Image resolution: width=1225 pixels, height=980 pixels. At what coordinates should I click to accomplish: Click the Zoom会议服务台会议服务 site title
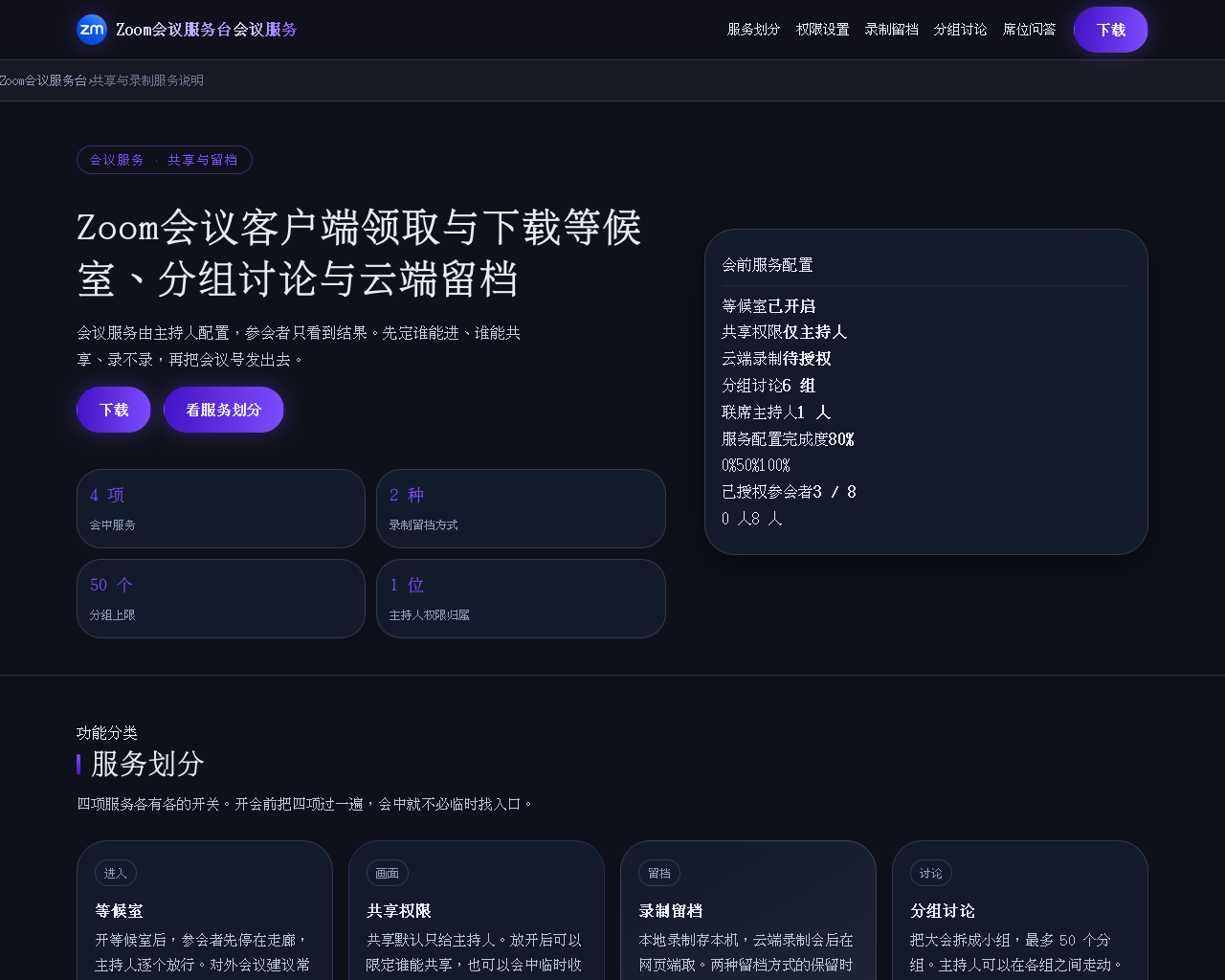206,30
